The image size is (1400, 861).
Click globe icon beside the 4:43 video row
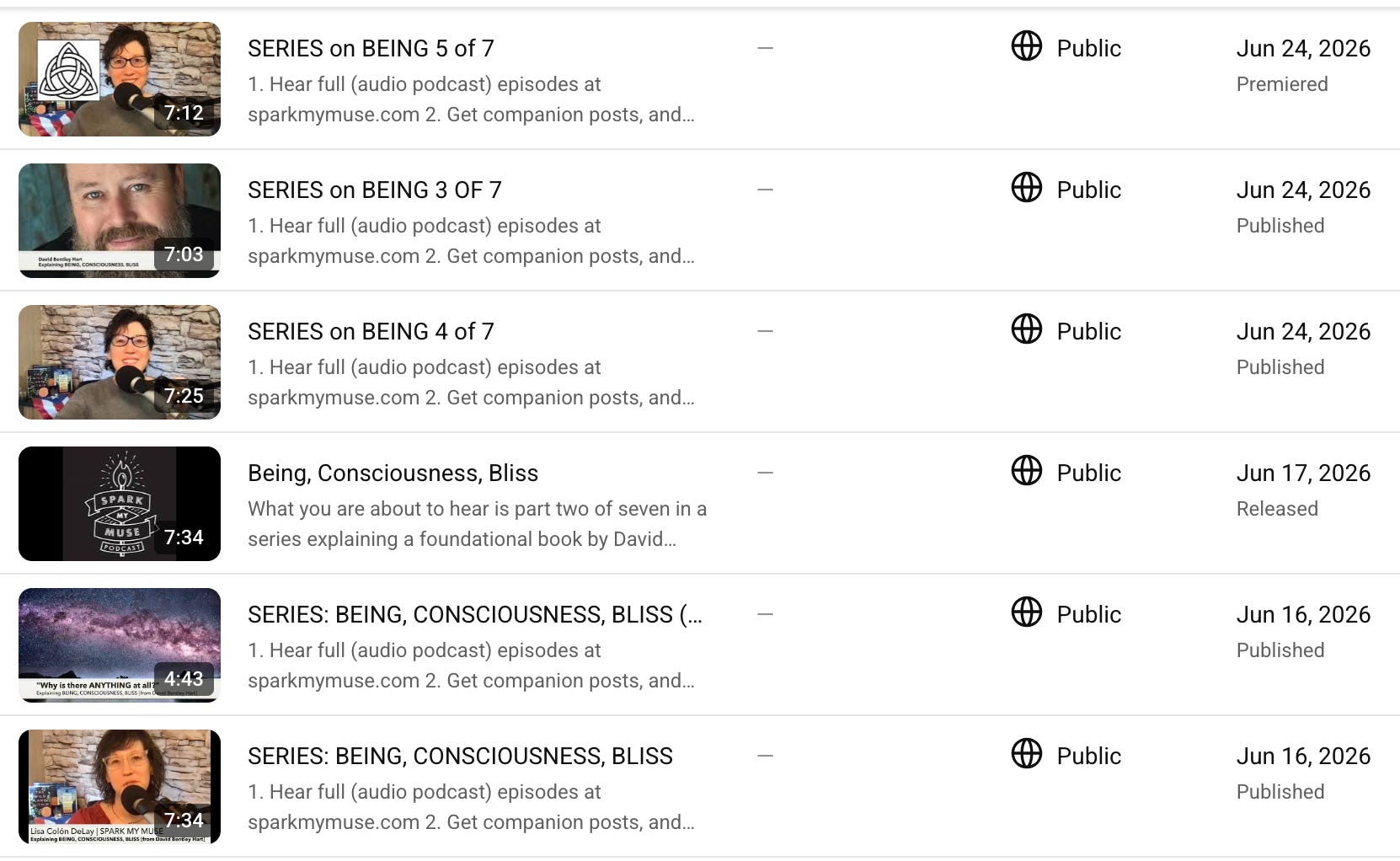pyautogui.click(x=1026, y=612)
